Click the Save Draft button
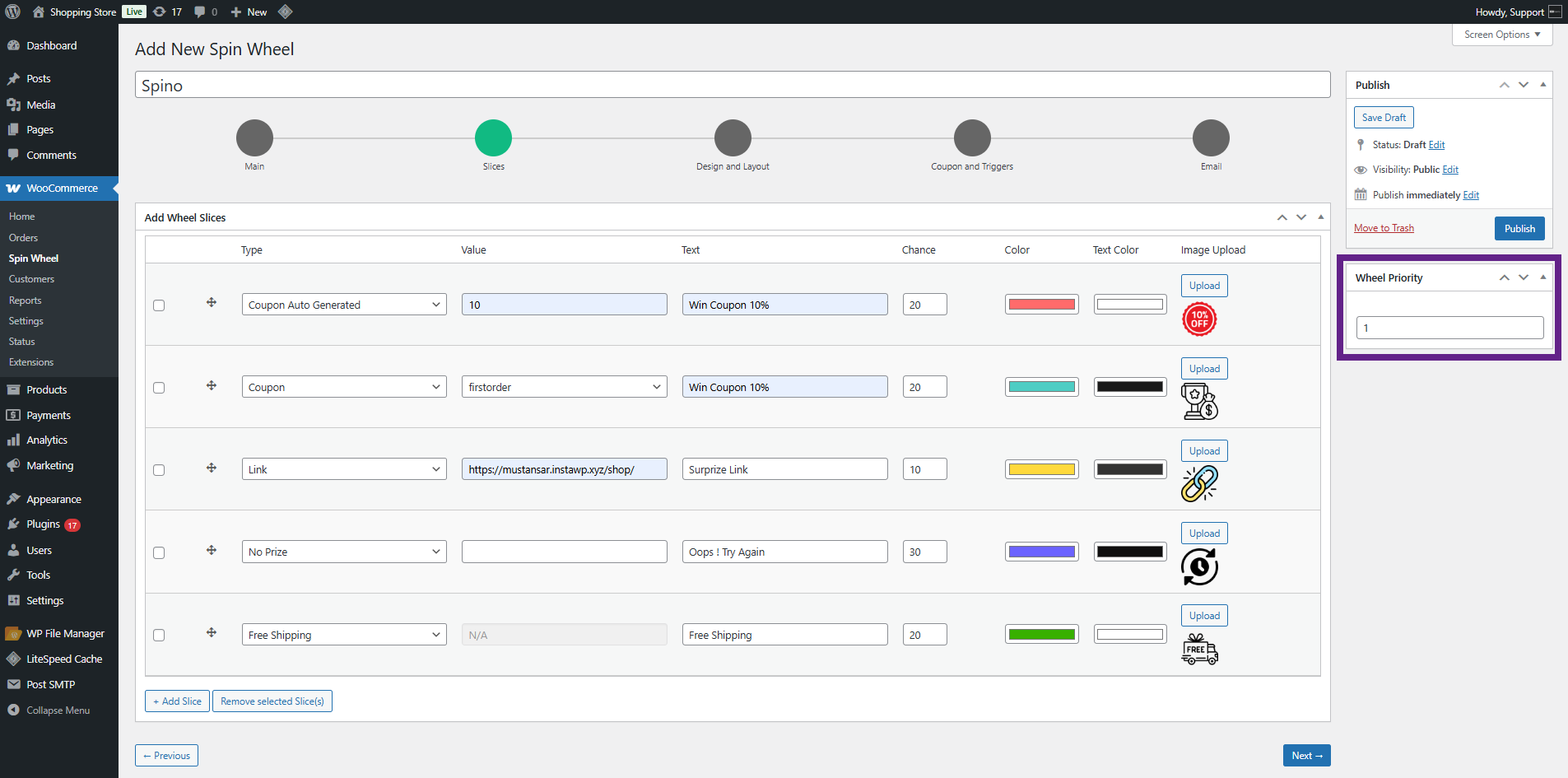1568x778 pixels. [x=1384, y=118]
